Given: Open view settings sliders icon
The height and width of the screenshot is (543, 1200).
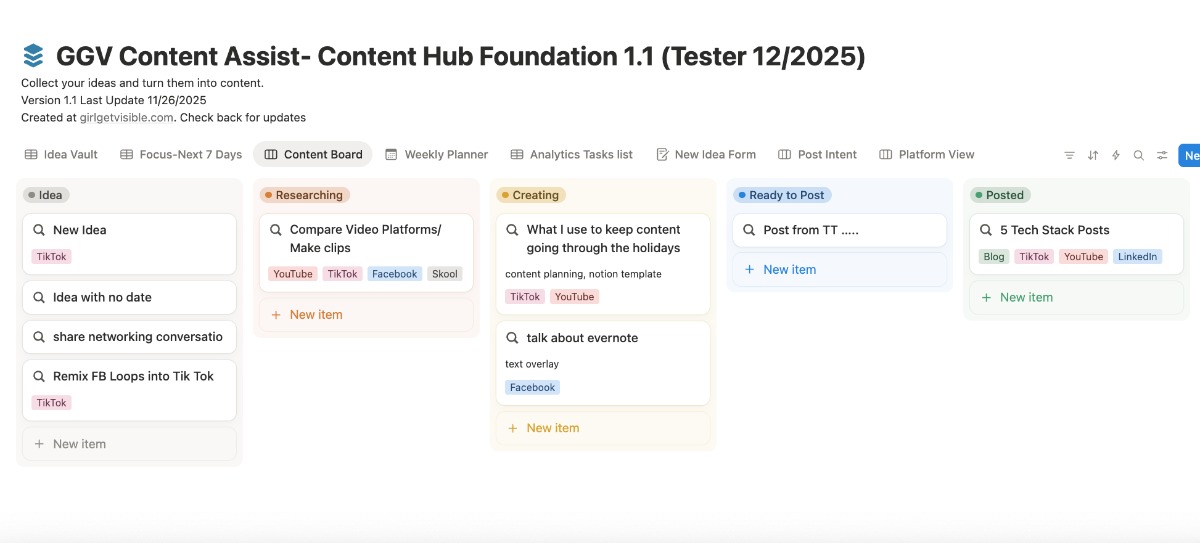Looking at the screenshot, I should (x=1162, y=155).
